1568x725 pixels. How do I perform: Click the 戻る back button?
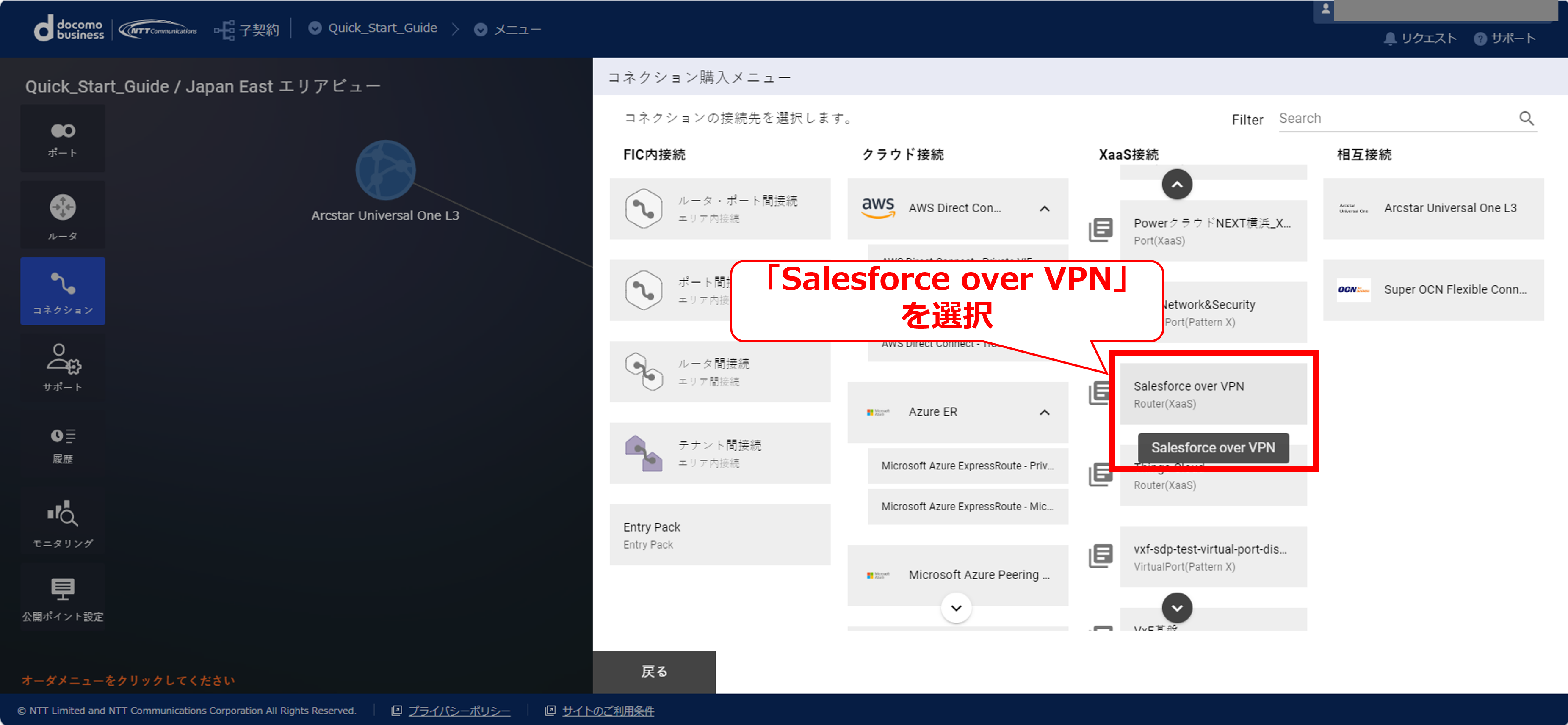(654, 672)
